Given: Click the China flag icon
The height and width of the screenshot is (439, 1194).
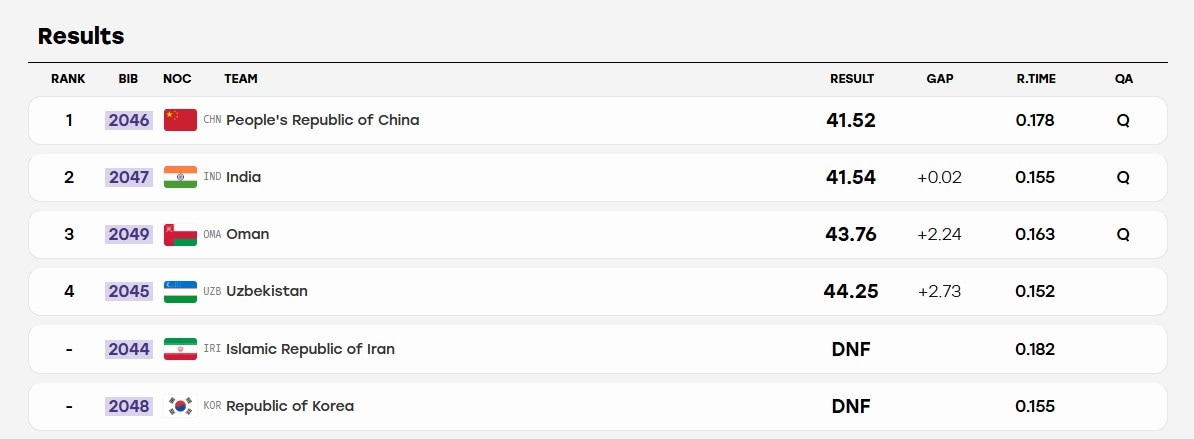Looking at the screenshot, I should pos(180,120).
